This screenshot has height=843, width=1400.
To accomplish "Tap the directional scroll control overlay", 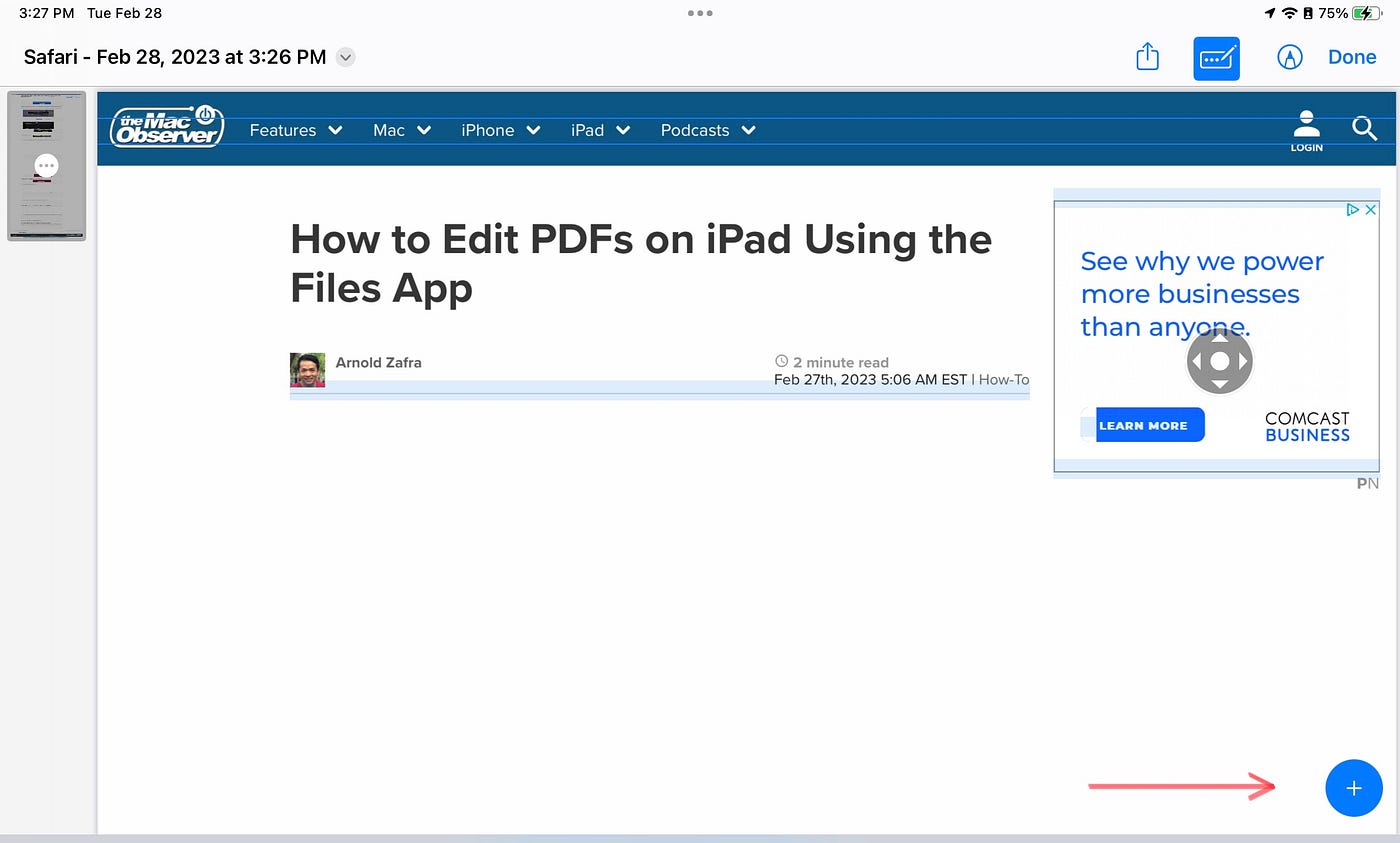I will click(1219, 361).
